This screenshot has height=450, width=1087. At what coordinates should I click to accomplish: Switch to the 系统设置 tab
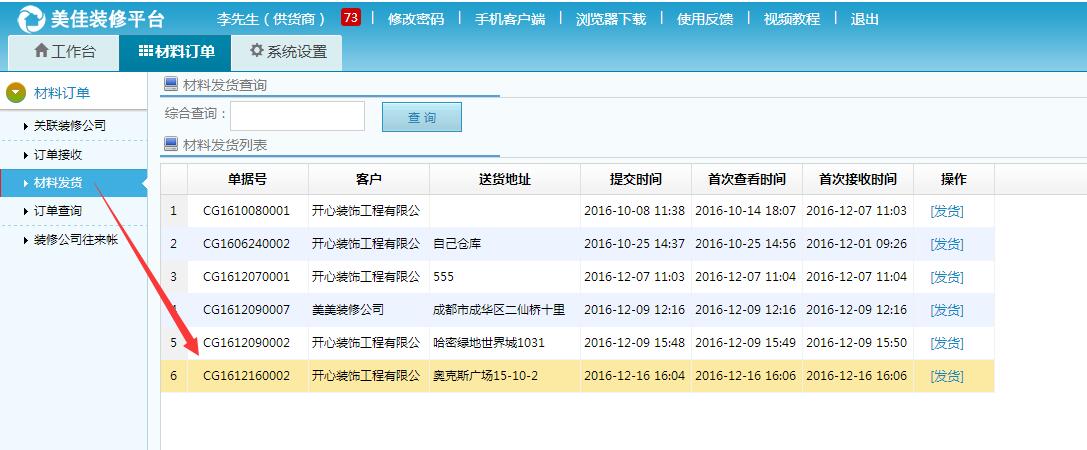coord(288,52)
